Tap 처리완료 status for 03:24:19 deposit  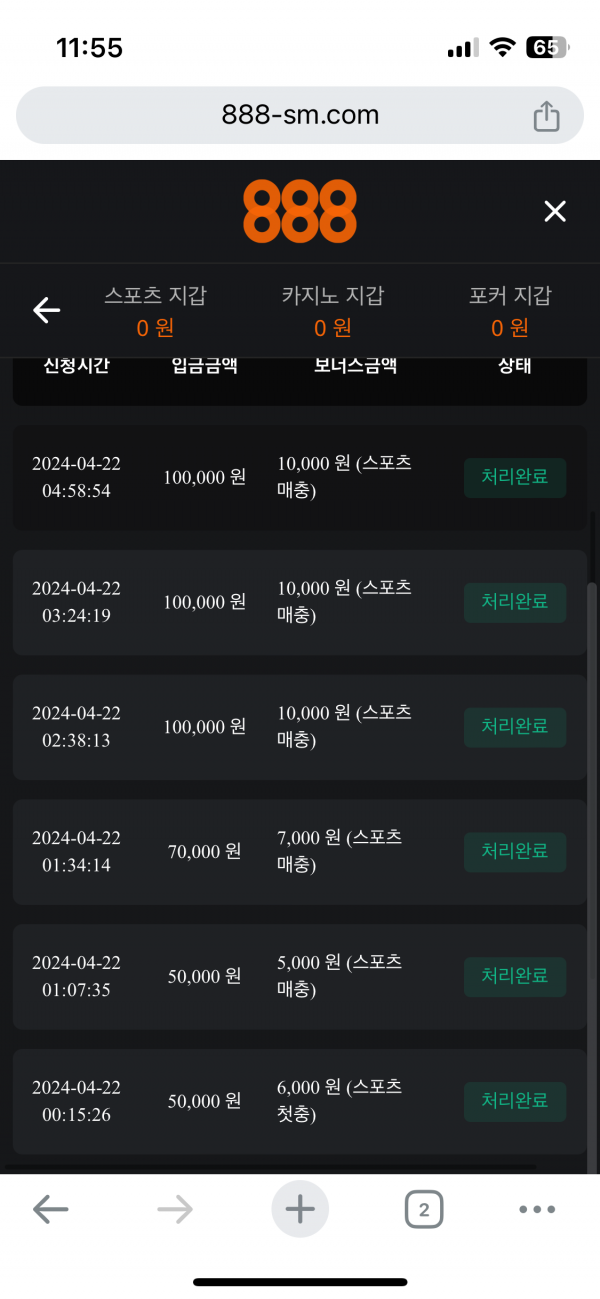click(x=515, y=602)
